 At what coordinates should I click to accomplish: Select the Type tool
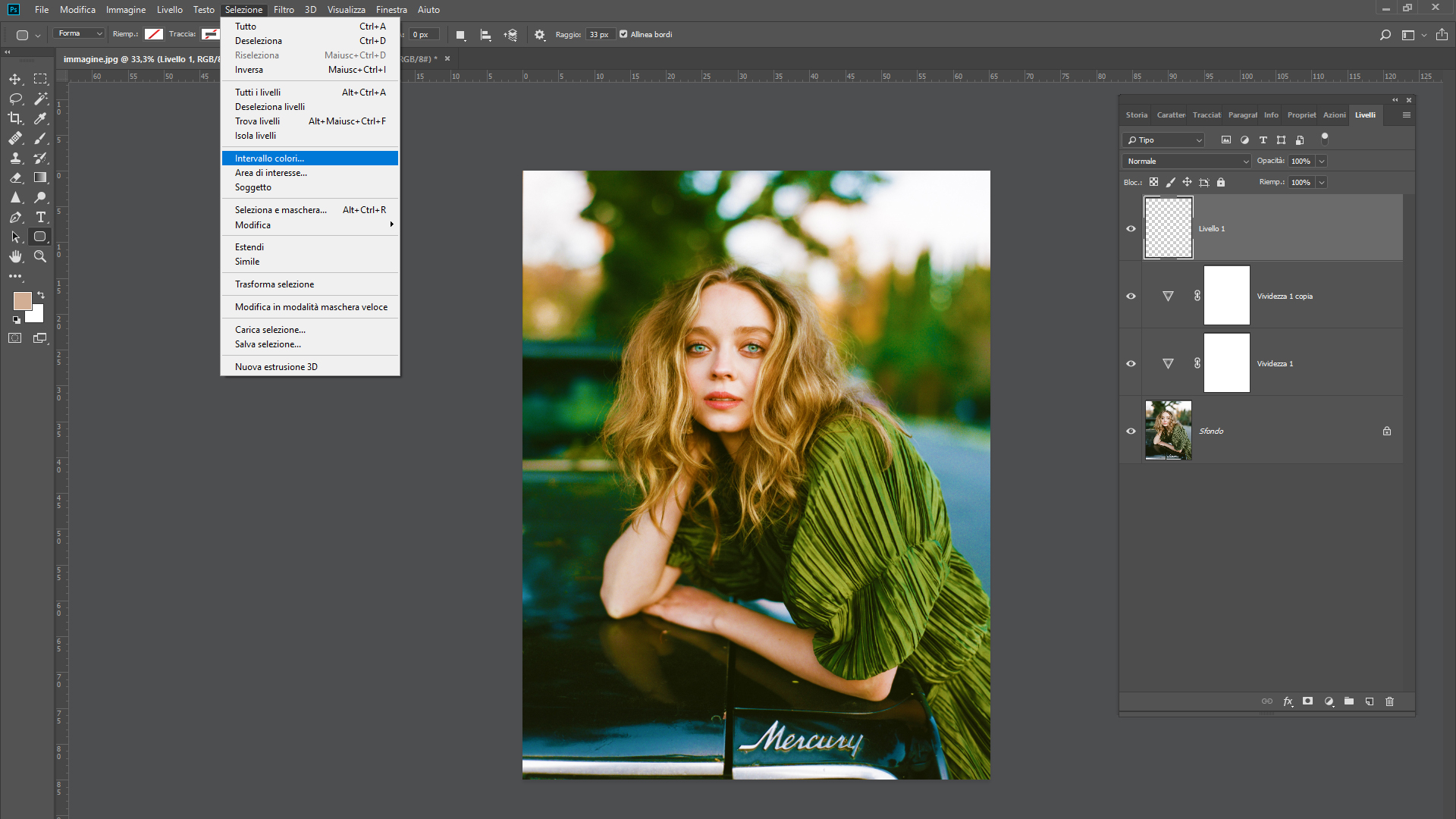coord(41,217)
